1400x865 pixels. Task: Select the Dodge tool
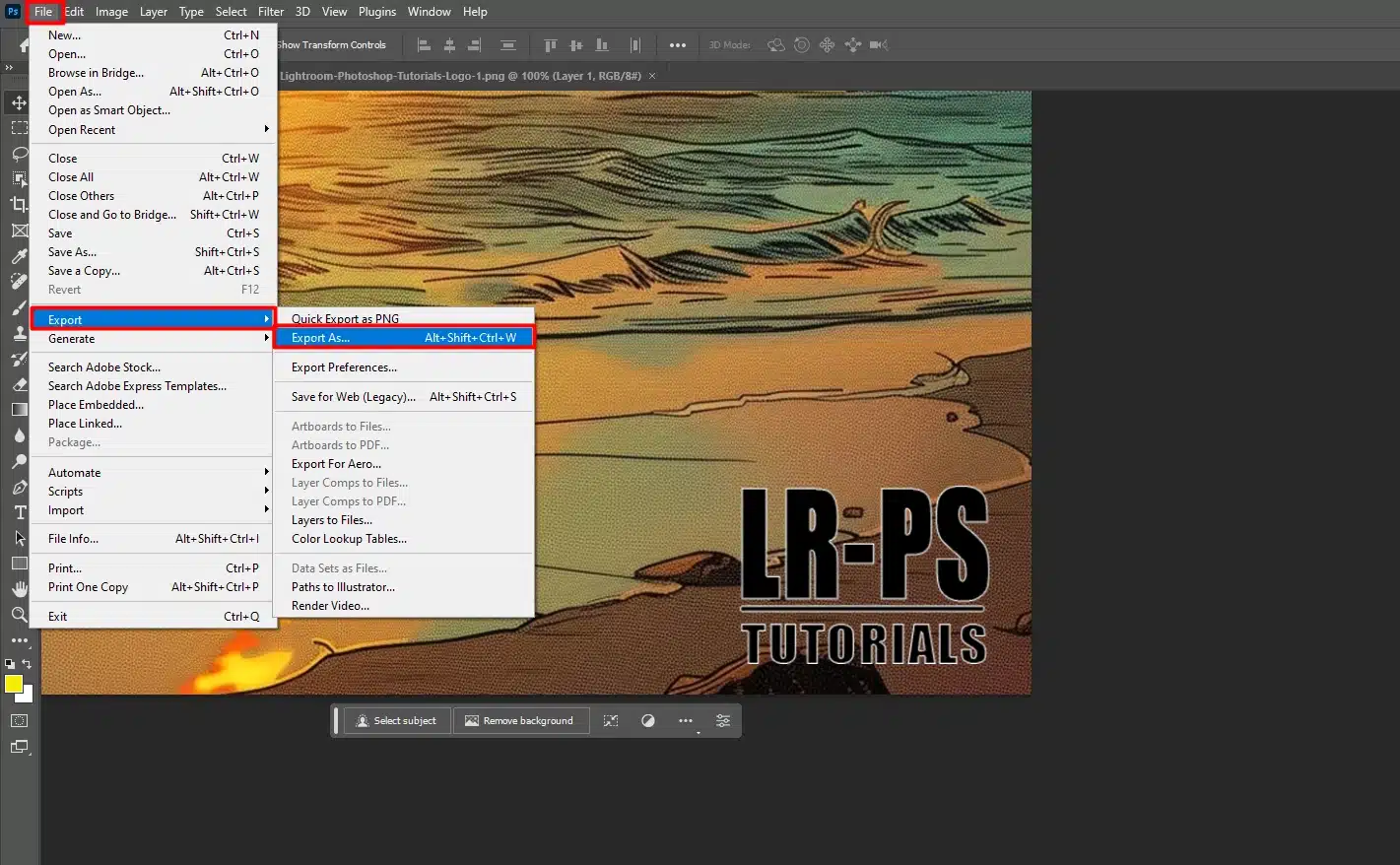click(x=19, y=461)
